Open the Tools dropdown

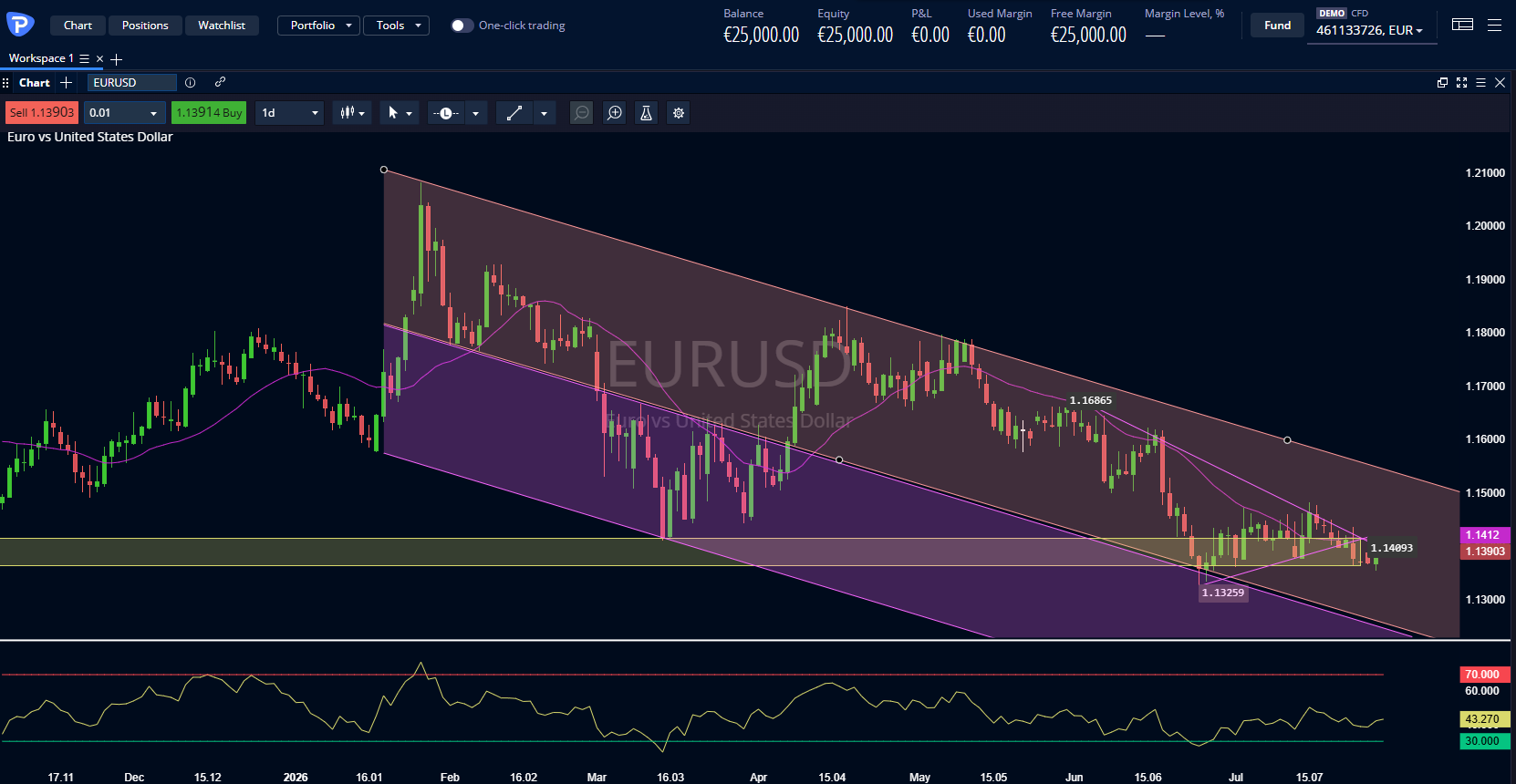click(x=396, y=26)
